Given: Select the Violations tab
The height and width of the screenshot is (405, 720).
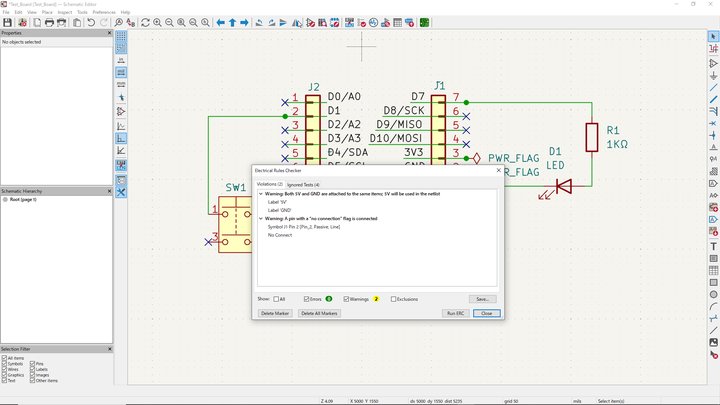Looking at the screenshot, I should pos(270,184).
